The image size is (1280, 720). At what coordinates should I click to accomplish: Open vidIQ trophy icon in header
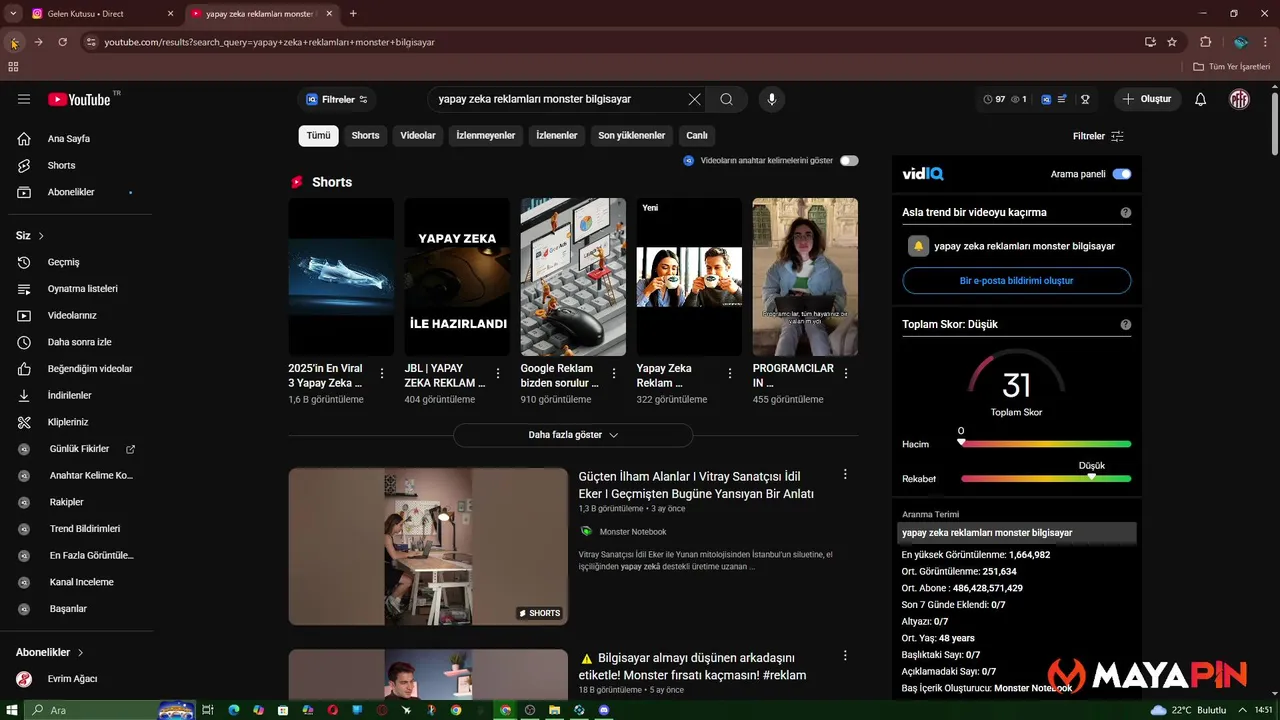[x=1085, y=99]
